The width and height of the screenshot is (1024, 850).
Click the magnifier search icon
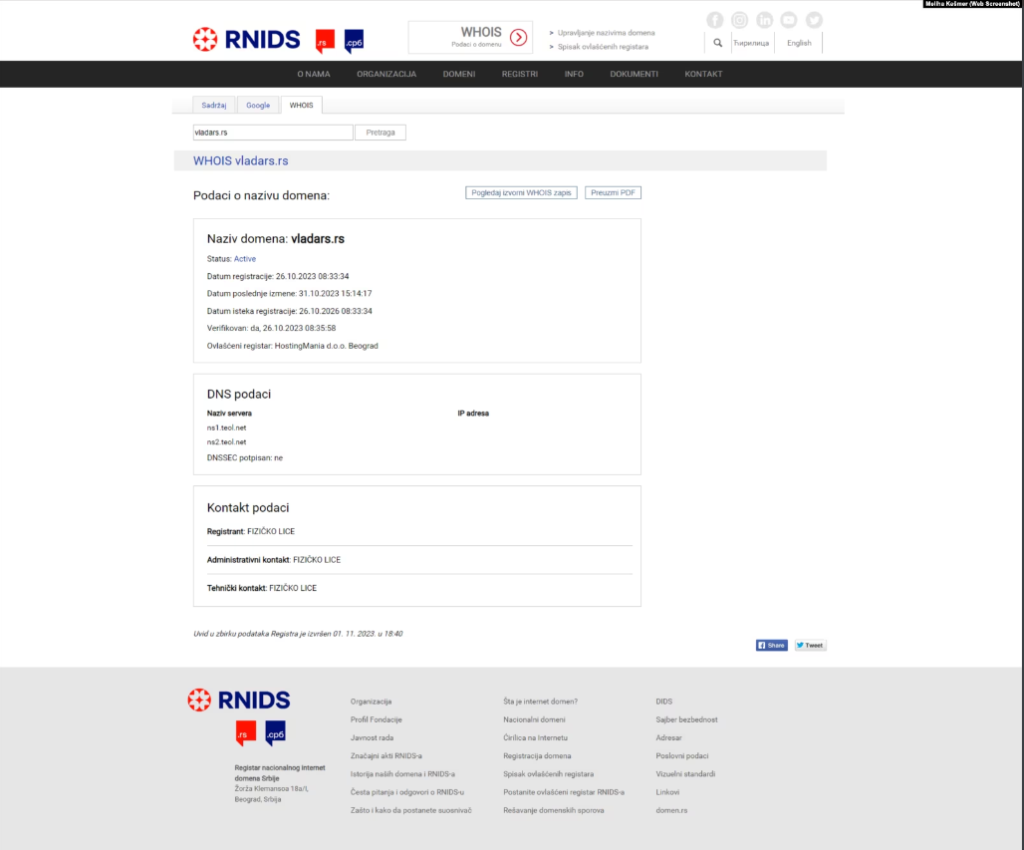717,43
